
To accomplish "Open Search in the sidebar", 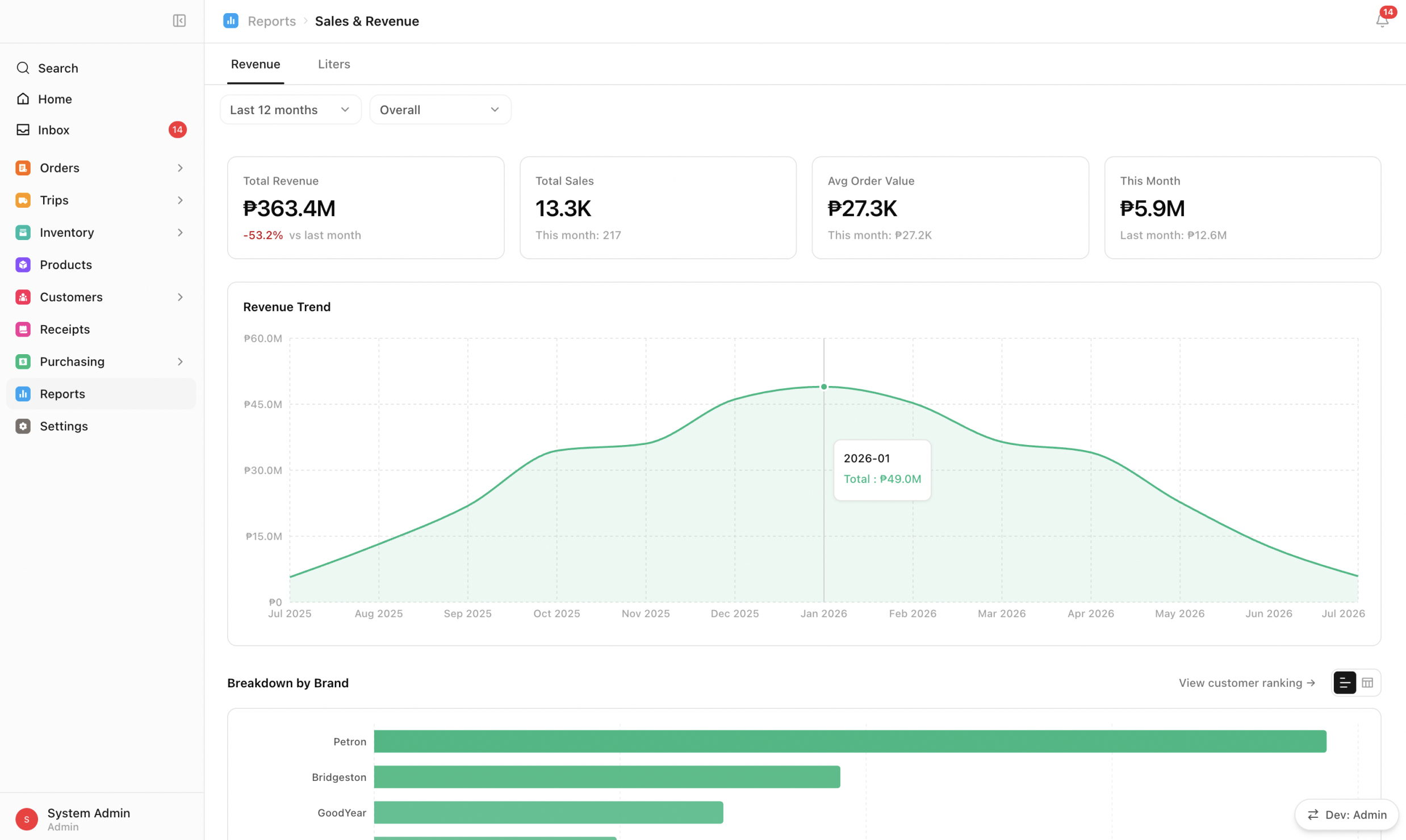I will coord(101,68).
